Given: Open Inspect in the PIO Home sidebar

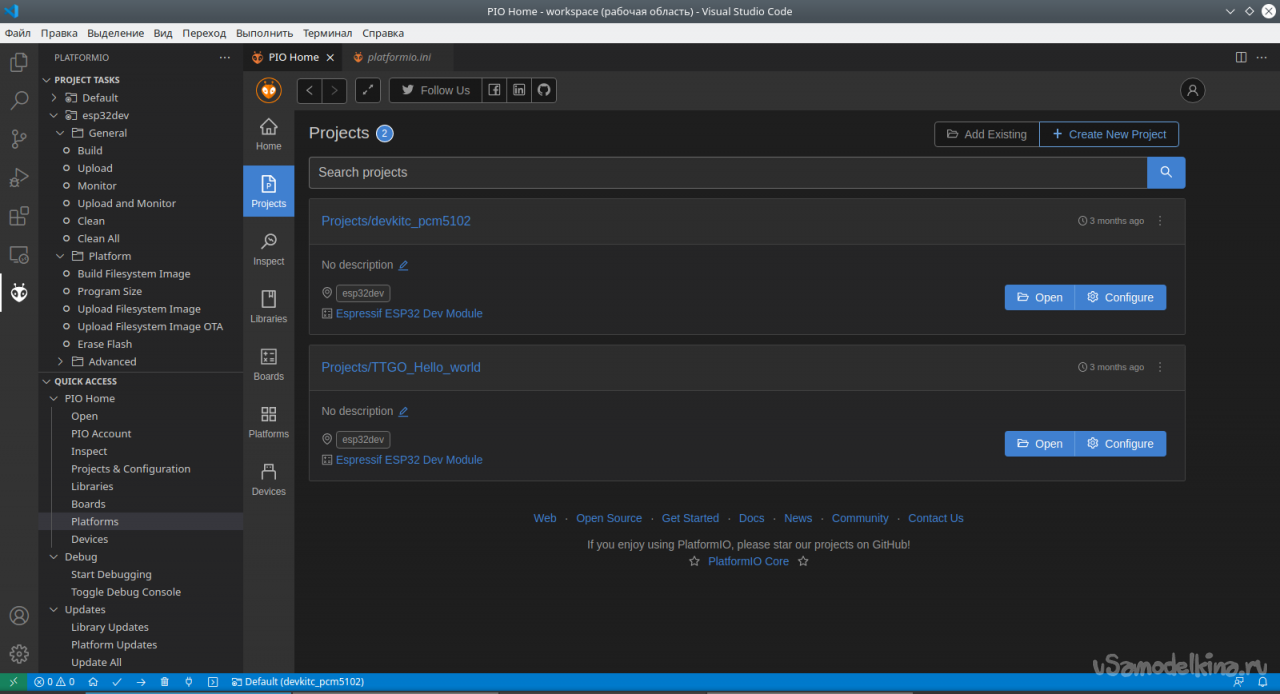Looking at the screenshot, I should (269, 250).
